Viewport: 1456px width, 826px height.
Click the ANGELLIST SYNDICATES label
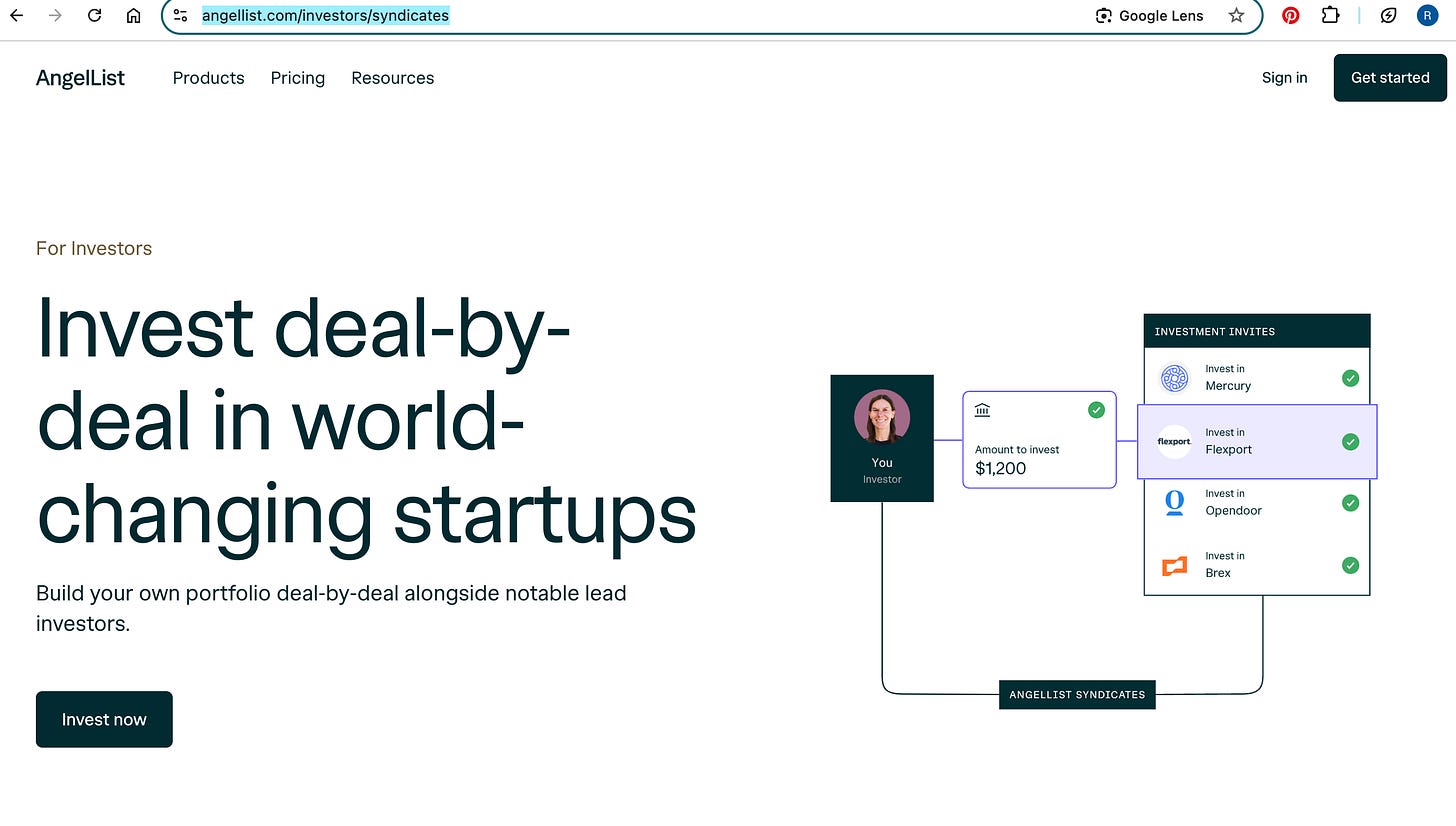(x=1077, y=694)
